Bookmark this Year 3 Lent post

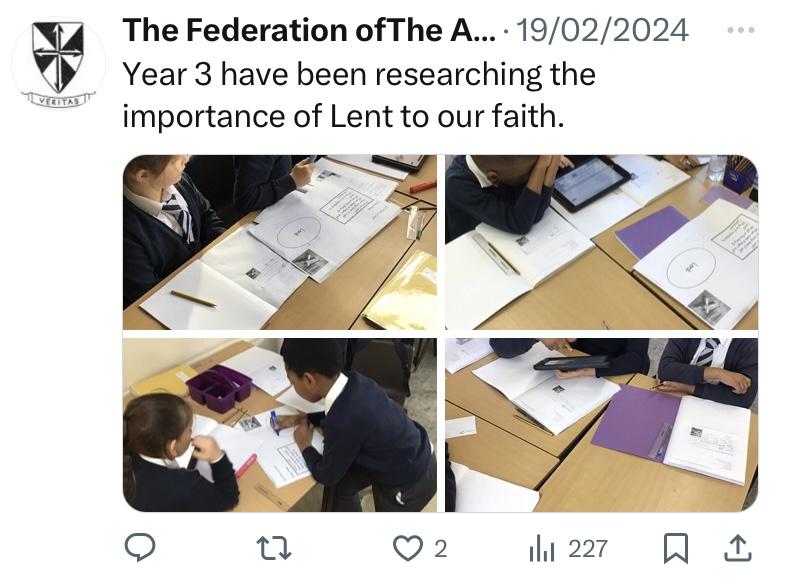point(677,547)
